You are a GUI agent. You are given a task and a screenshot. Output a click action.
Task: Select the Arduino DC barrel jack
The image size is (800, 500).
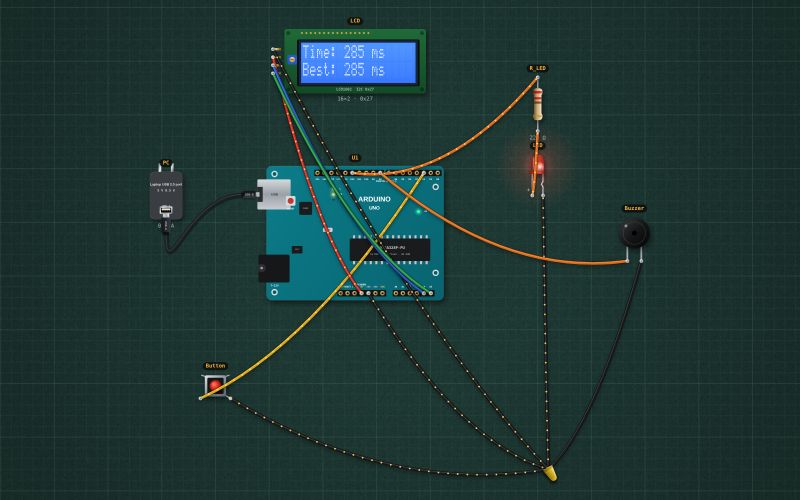point(274,268)
